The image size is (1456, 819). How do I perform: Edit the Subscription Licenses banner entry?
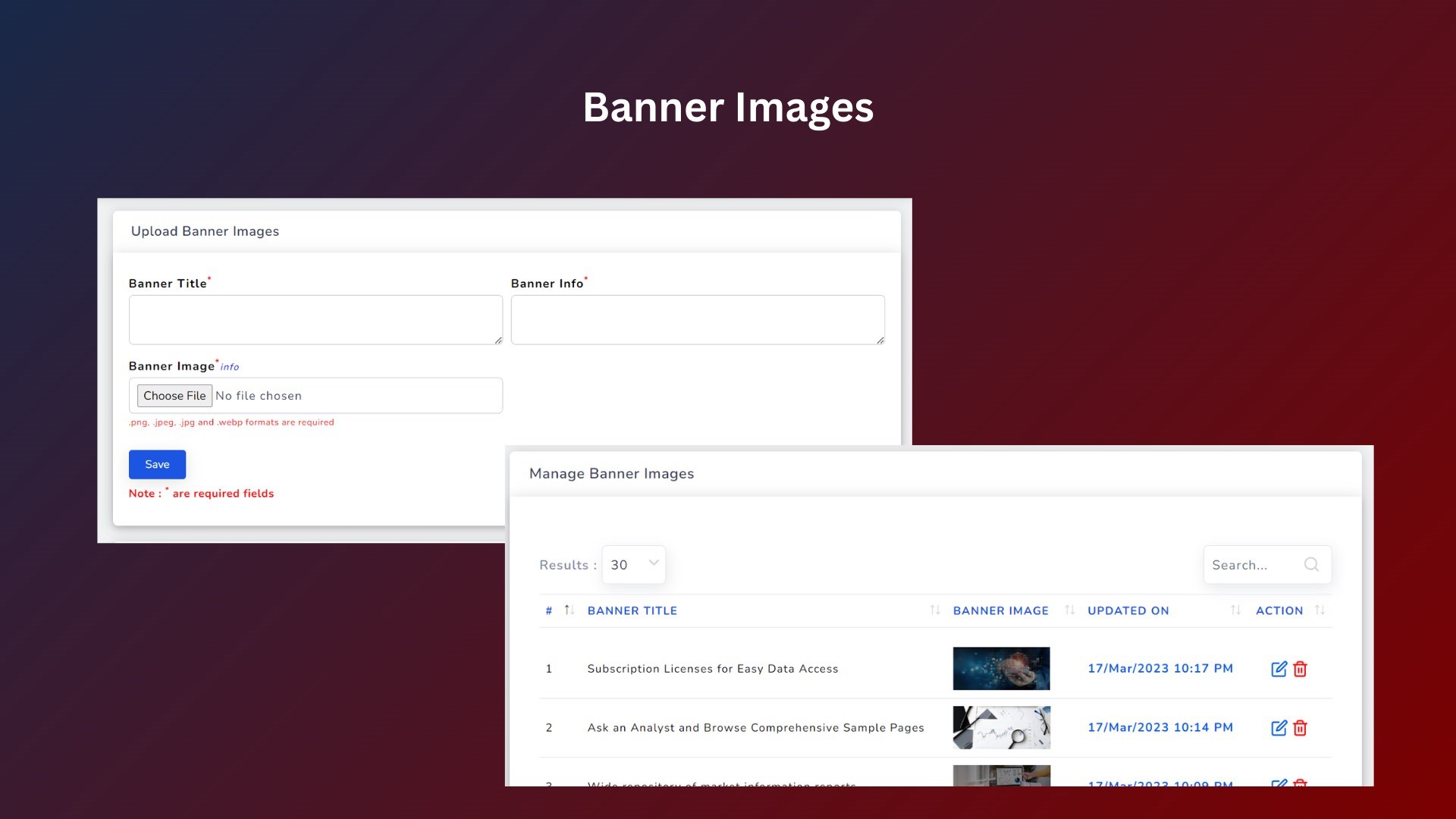1279,669
